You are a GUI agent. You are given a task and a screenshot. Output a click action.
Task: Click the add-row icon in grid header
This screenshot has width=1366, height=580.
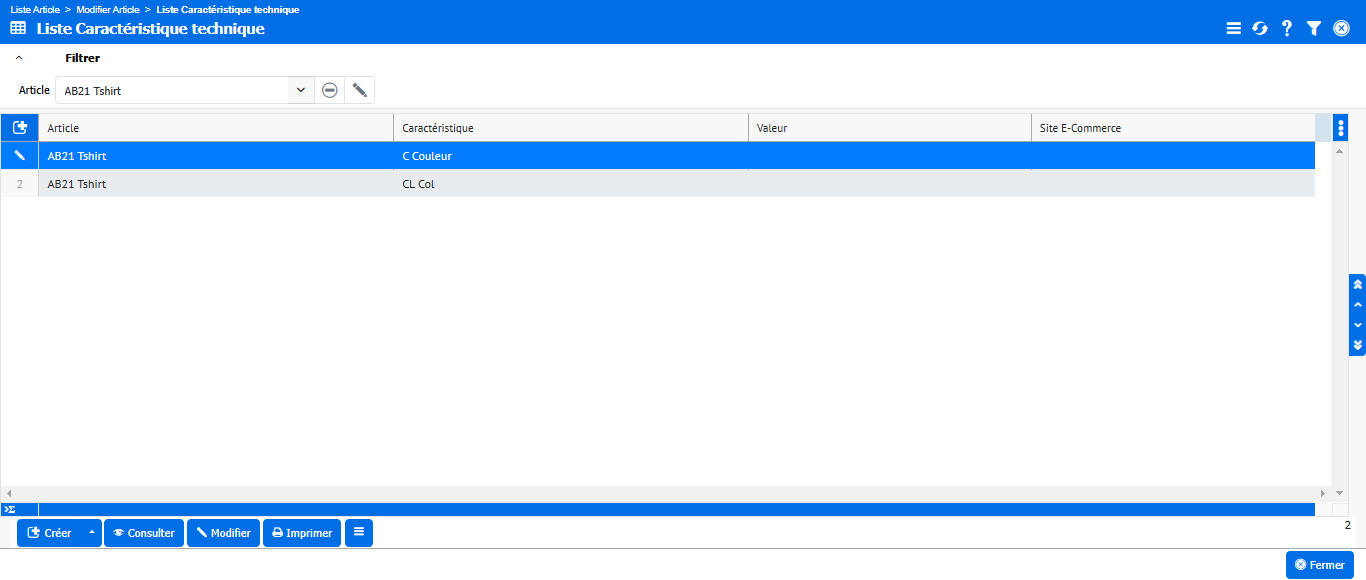tap(19, 128)
